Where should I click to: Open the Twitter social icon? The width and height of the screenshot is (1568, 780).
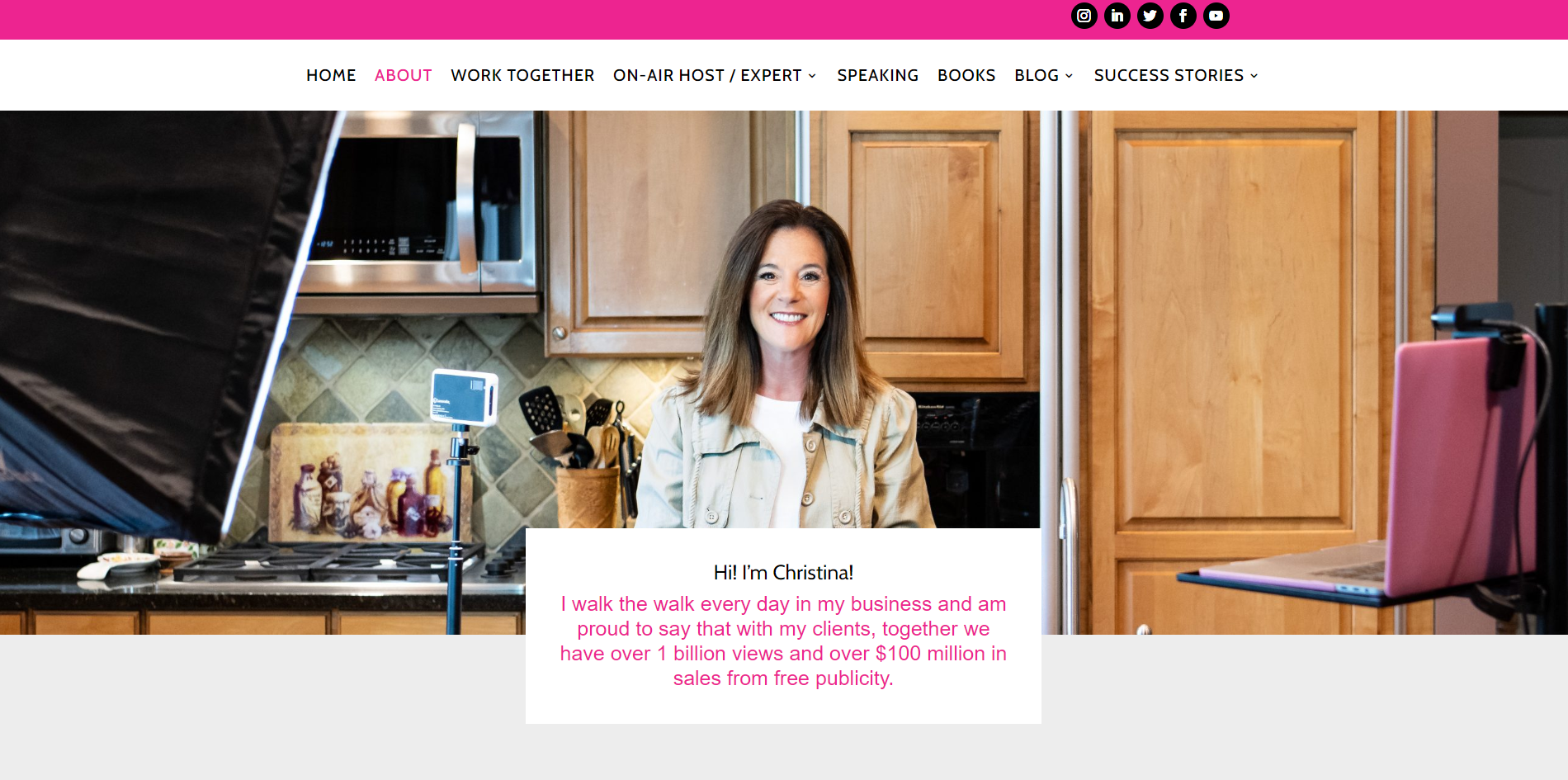(1150, 16)
